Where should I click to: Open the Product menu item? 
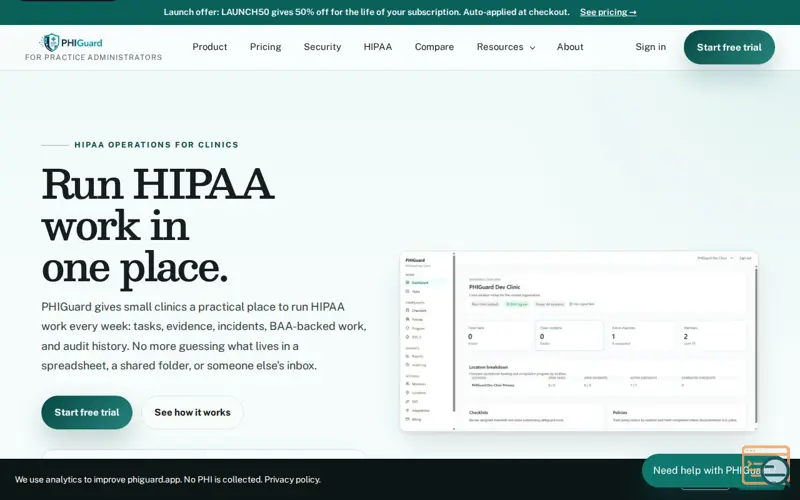point(210,47)
